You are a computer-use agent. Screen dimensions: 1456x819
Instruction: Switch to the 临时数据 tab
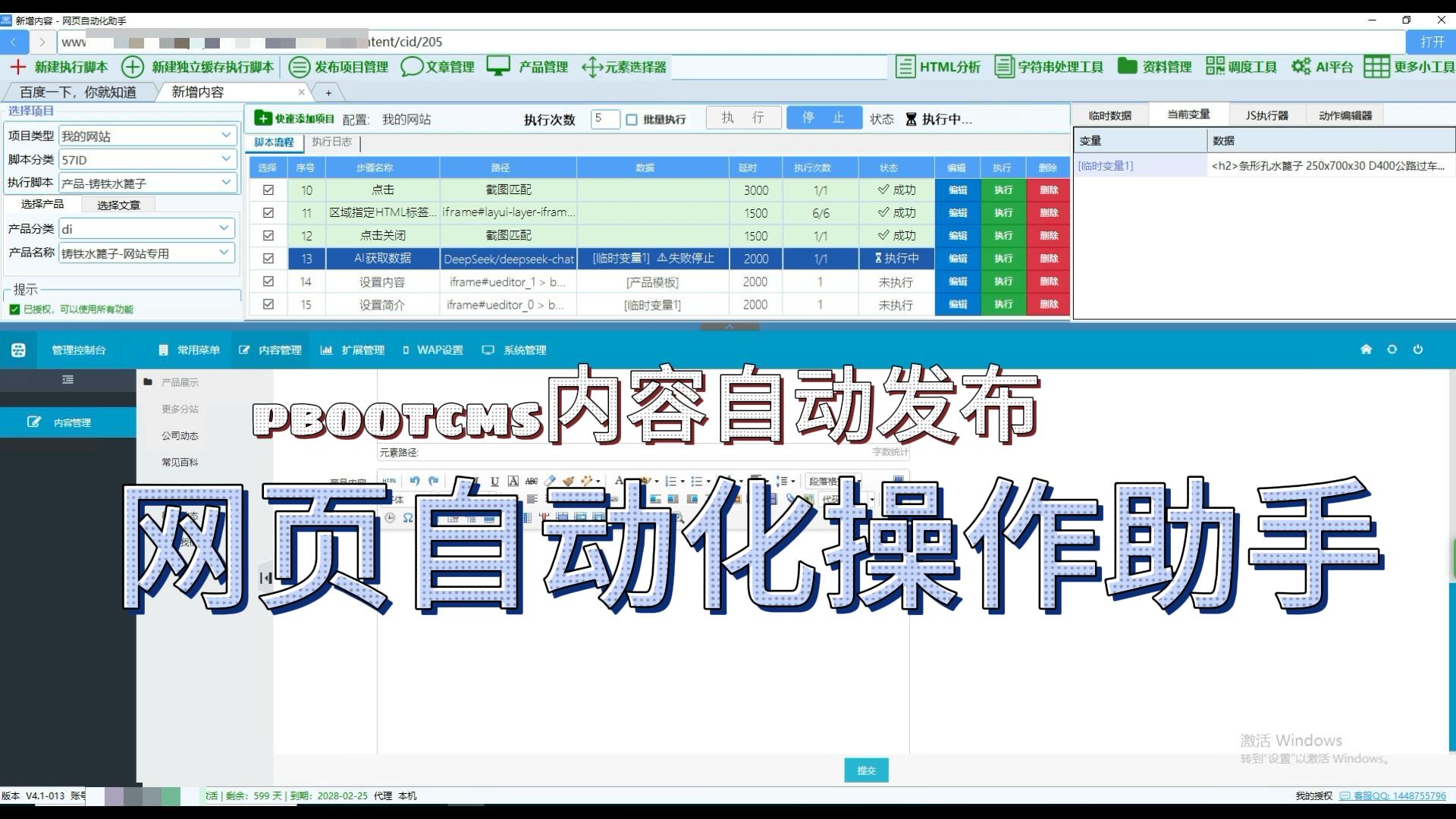pos(1109,115)
